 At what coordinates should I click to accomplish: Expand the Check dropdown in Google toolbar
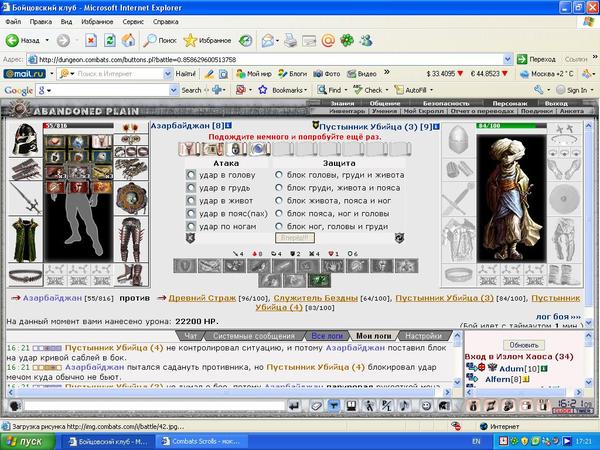point(386,90)
